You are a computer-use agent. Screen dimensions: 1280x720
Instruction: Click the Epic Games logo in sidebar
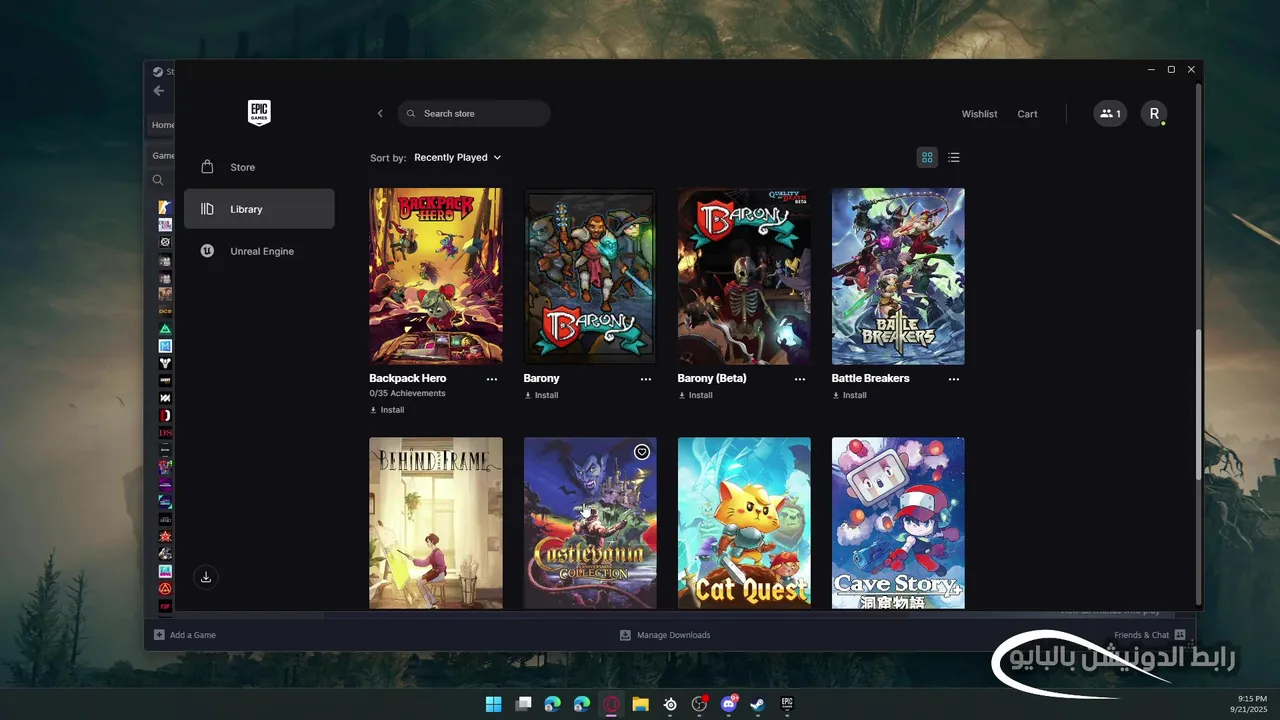click(x=259, y=113)
